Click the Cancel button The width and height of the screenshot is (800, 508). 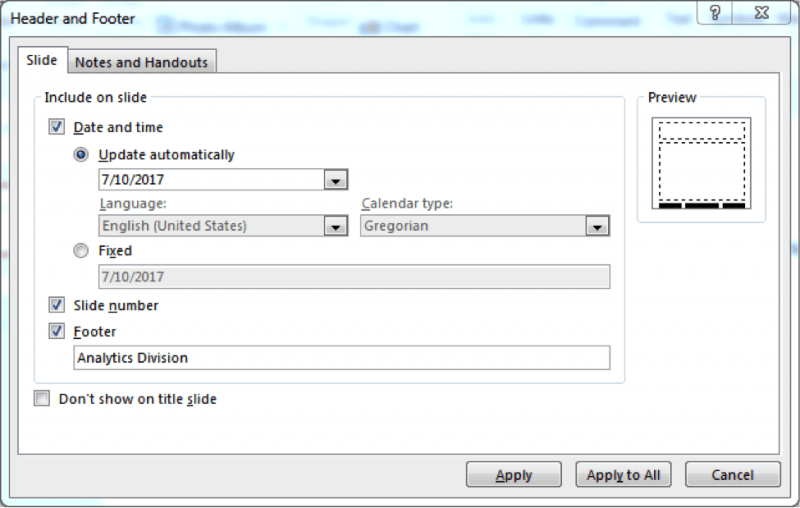(x=733, y=475)
